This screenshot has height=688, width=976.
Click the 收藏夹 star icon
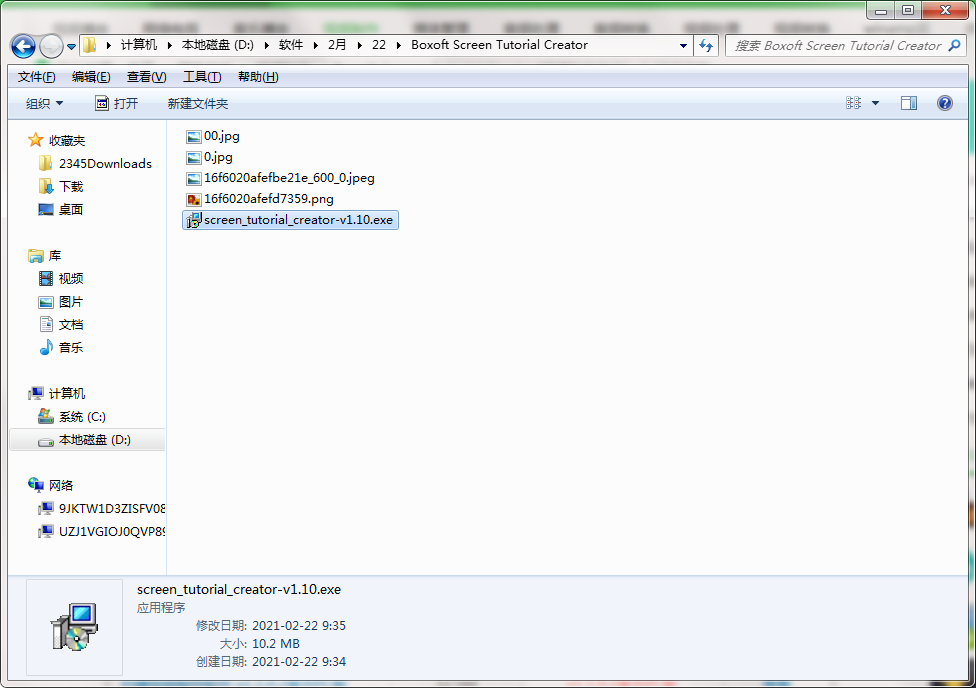coord(35,140)
